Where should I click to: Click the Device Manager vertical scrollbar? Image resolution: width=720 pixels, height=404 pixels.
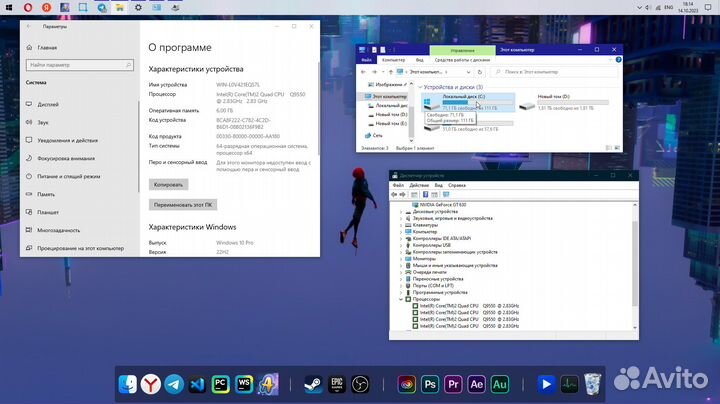(x=635, y=266)
